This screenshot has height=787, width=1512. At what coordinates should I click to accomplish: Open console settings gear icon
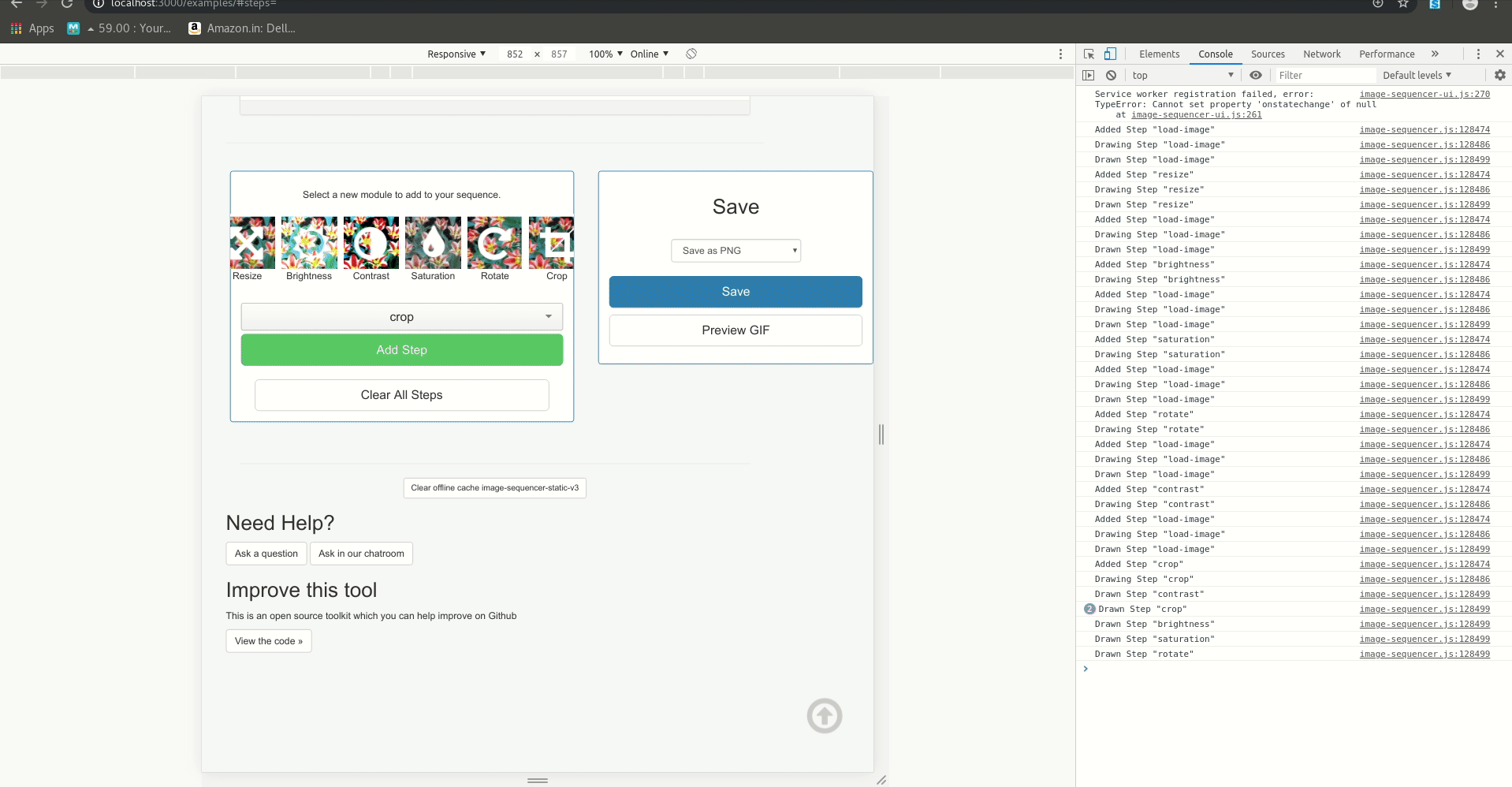[x=1500, y=76]
